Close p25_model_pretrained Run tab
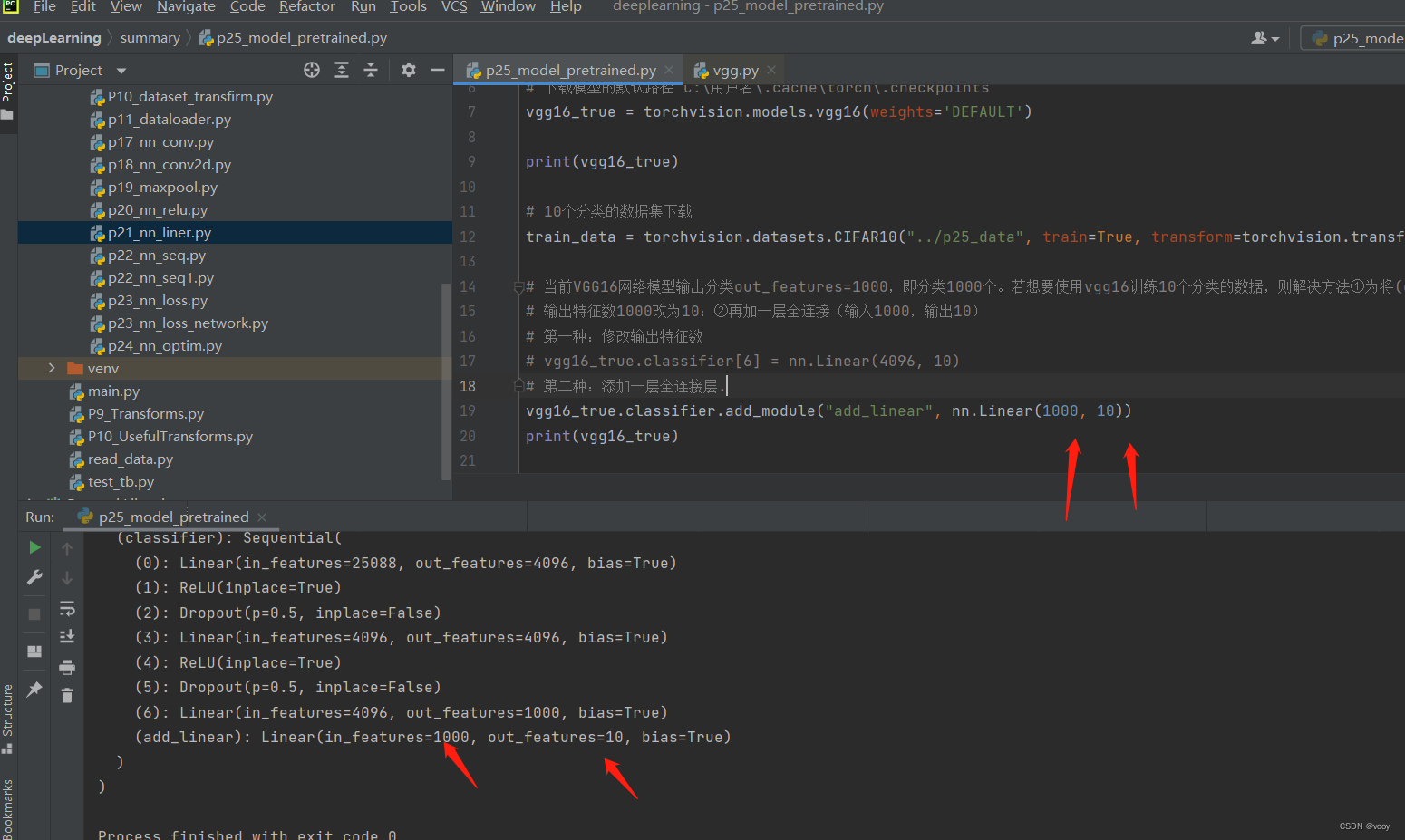 pyautogui.click(x=262, y=517)
